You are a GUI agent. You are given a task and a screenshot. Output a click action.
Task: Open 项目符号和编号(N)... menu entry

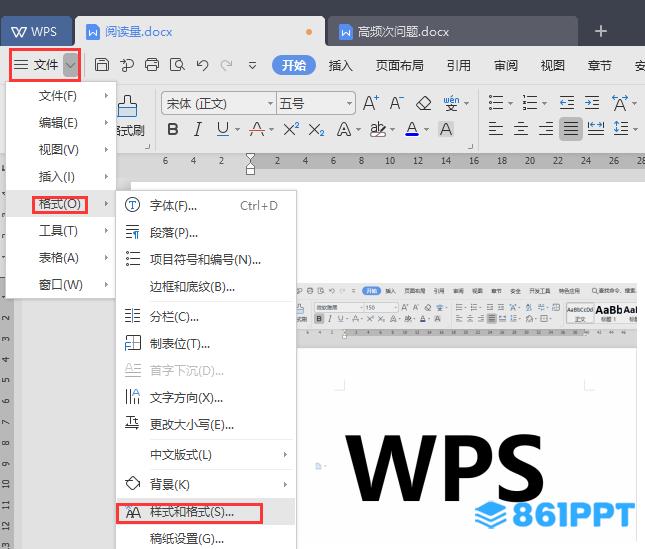206,259
